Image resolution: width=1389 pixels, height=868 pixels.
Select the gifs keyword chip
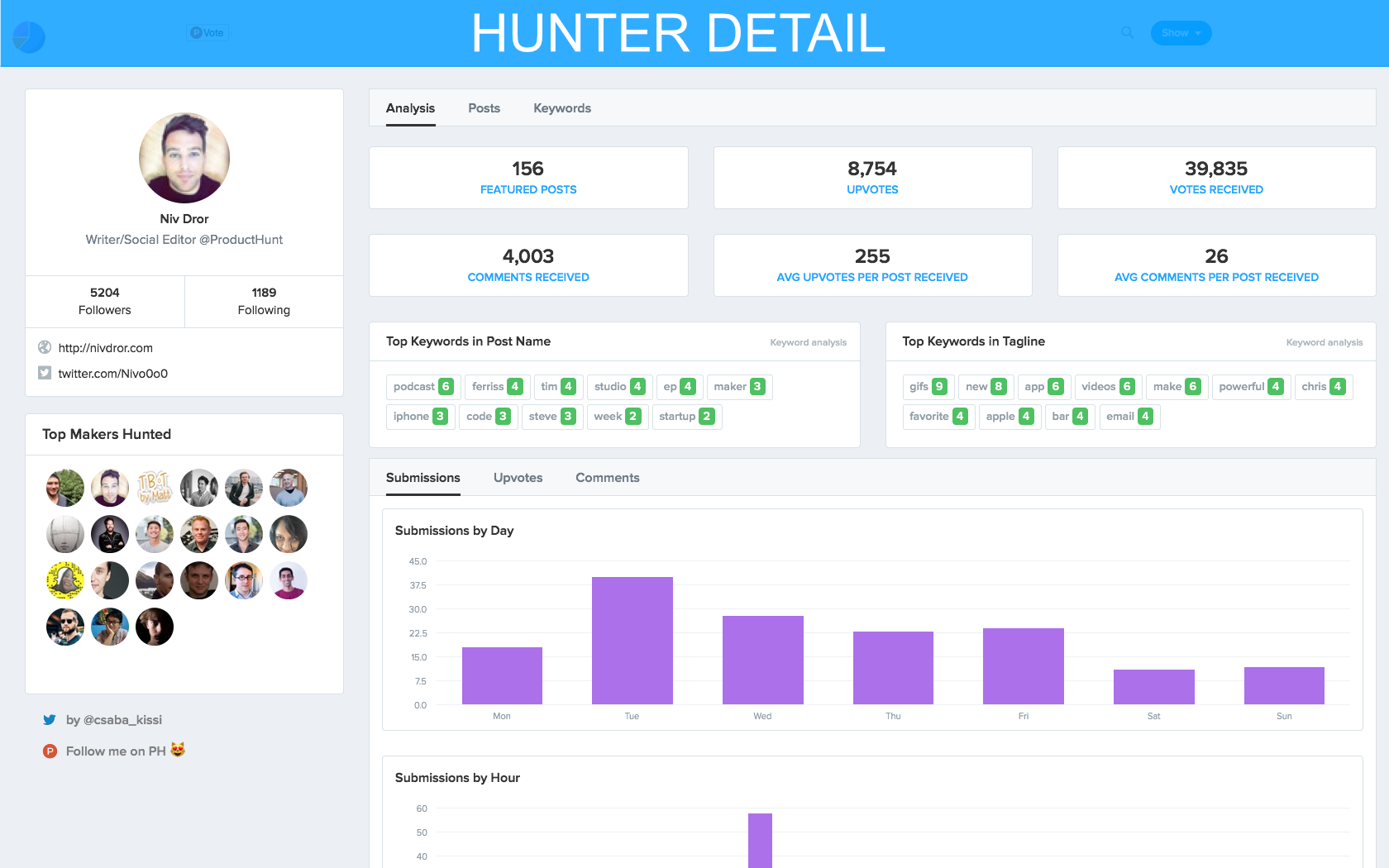[x=928, y=386]
